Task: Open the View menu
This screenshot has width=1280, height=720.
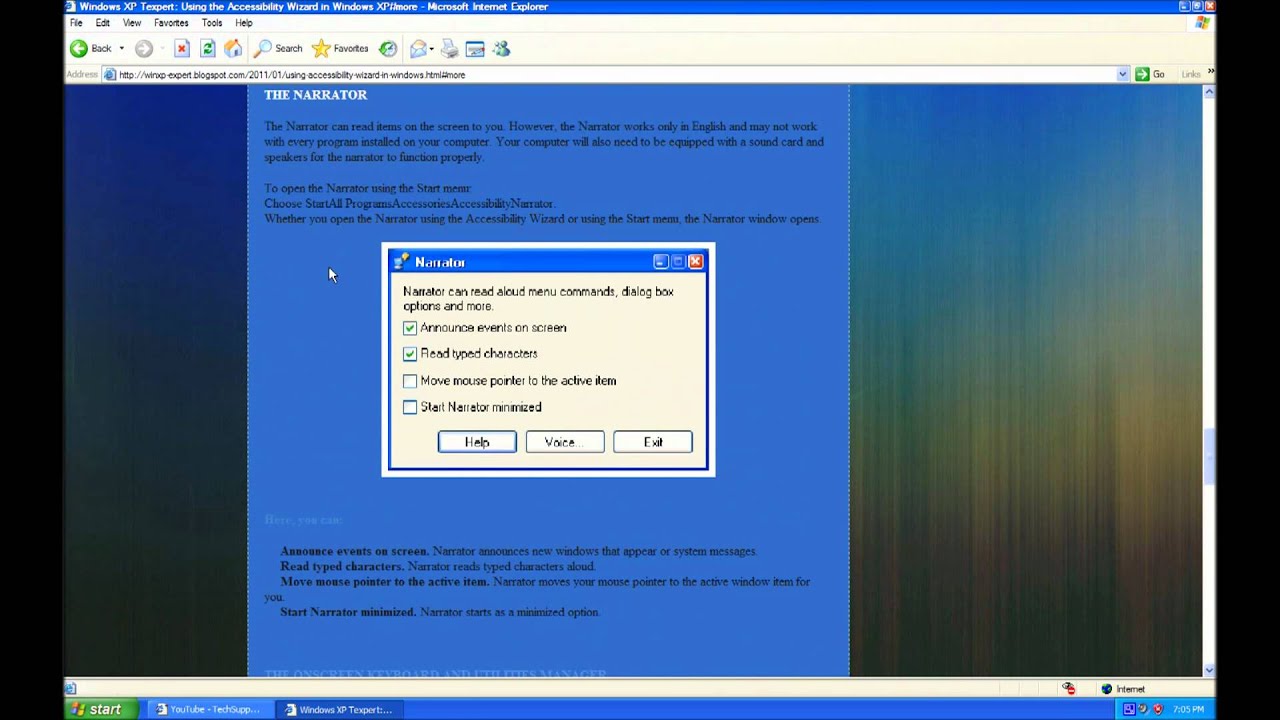Action: [x=132, y=22]
